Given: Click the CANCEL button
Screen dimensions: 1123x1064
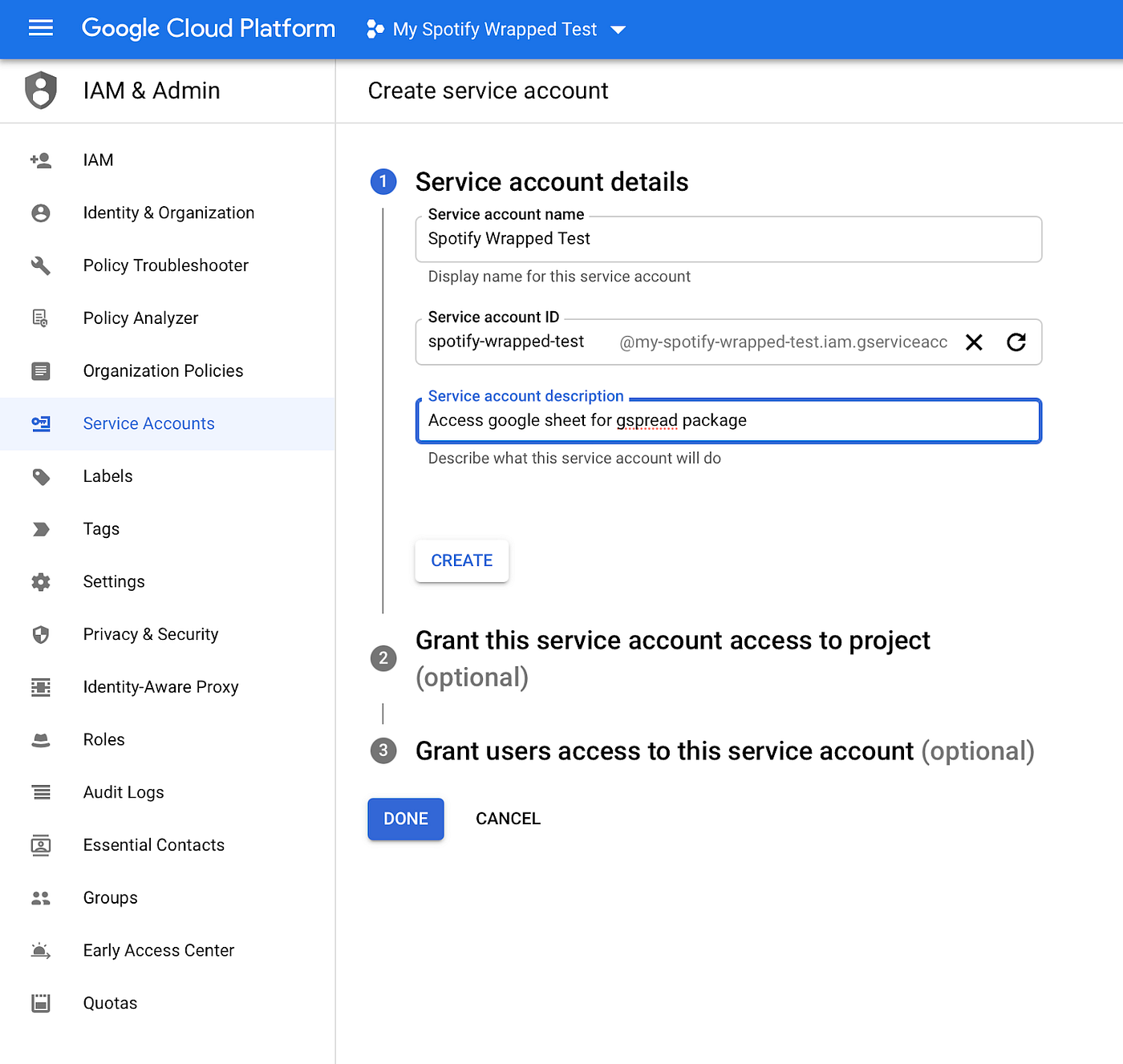Looking at the screenshot, I should click(509, 819).
